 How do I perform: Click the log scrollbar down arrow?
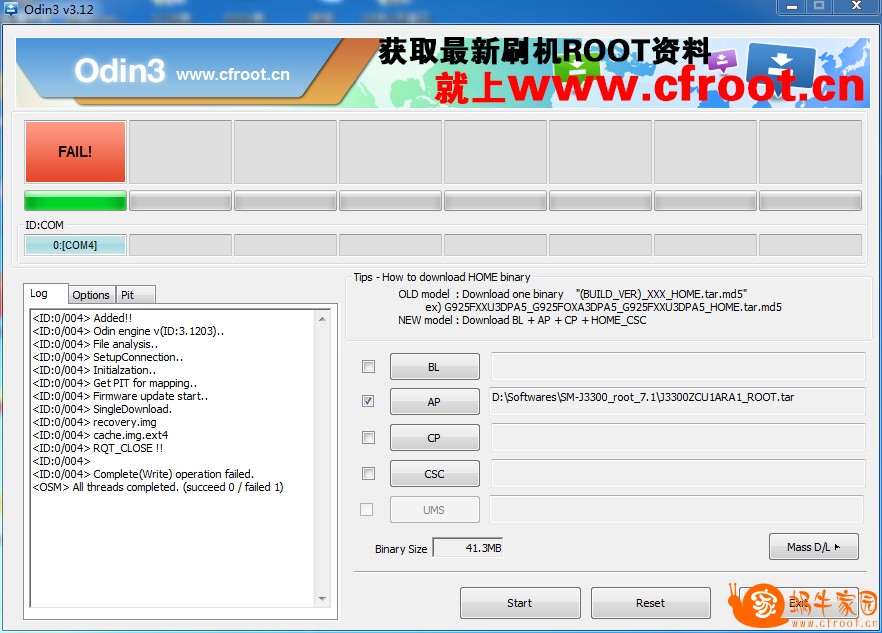(x=322, y=599)
